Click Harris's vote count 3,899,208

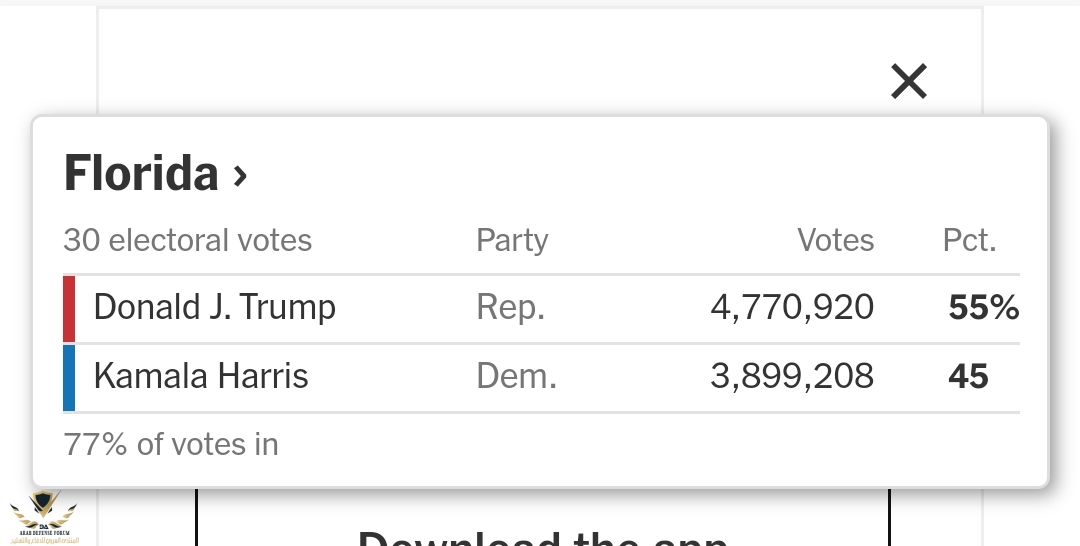pyautogui.click(x=792, y=377)
